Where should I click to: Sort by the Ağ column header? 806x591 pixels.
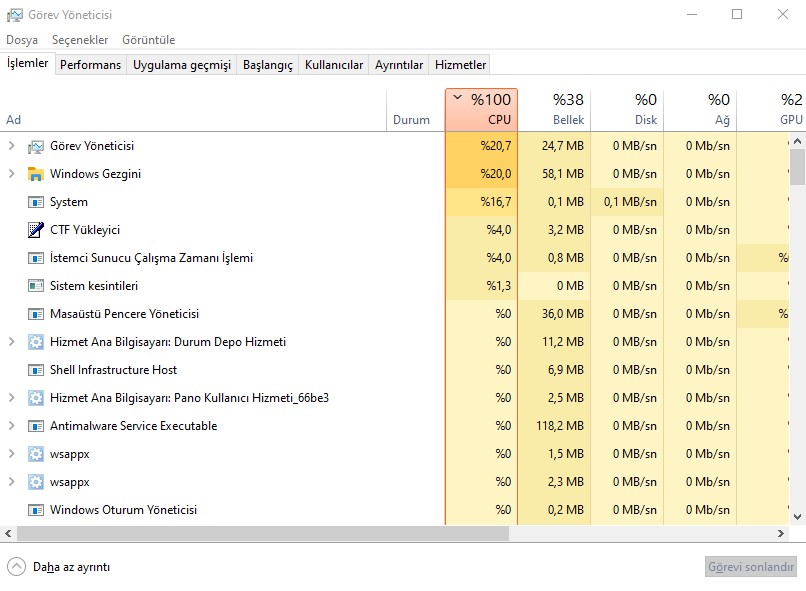tap(700, 109)
